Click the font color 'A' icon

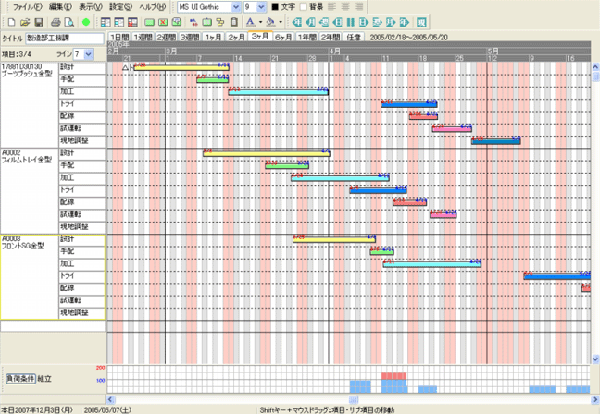247,21
